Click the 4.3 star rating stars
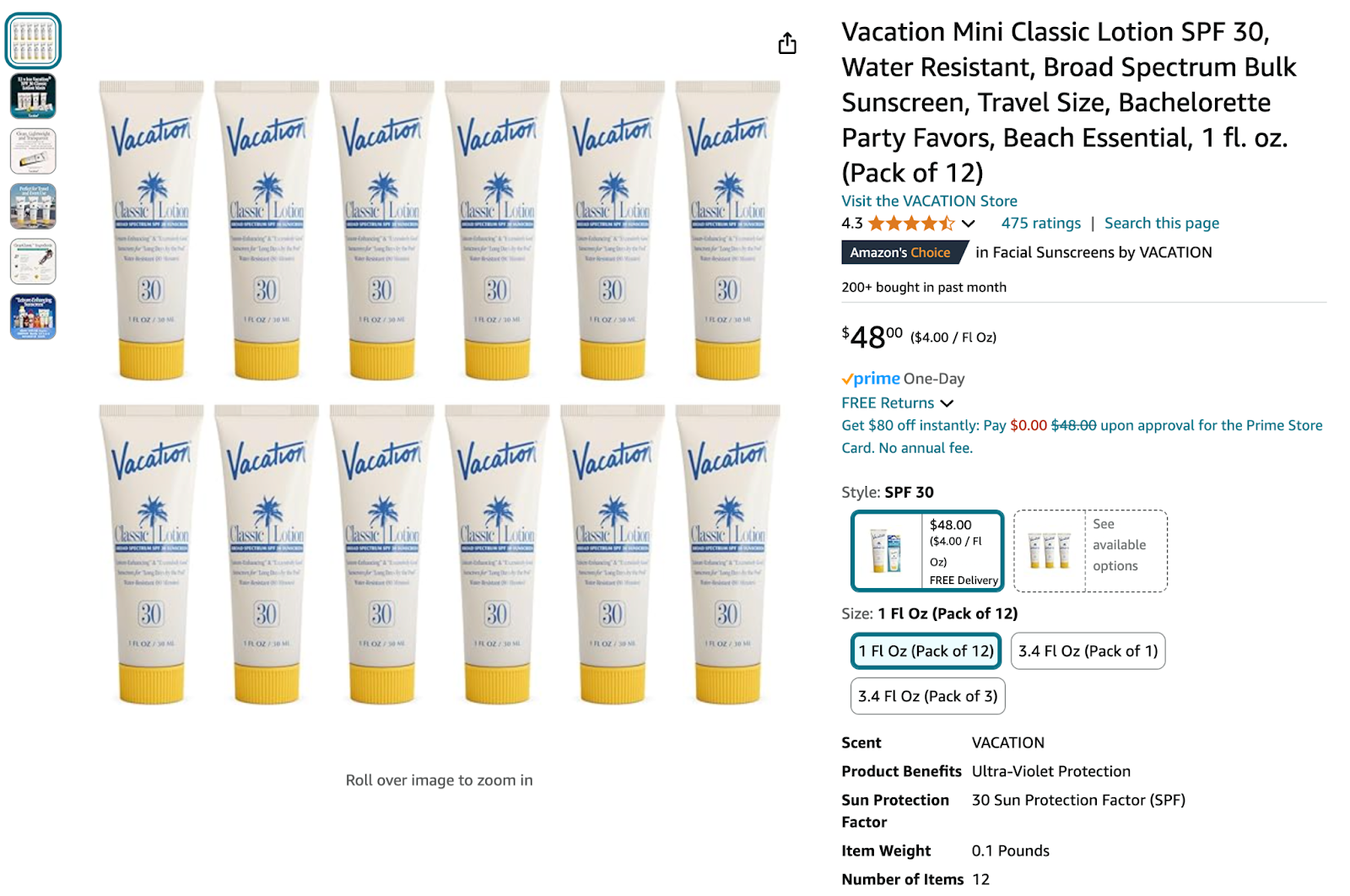 (911, 223)
